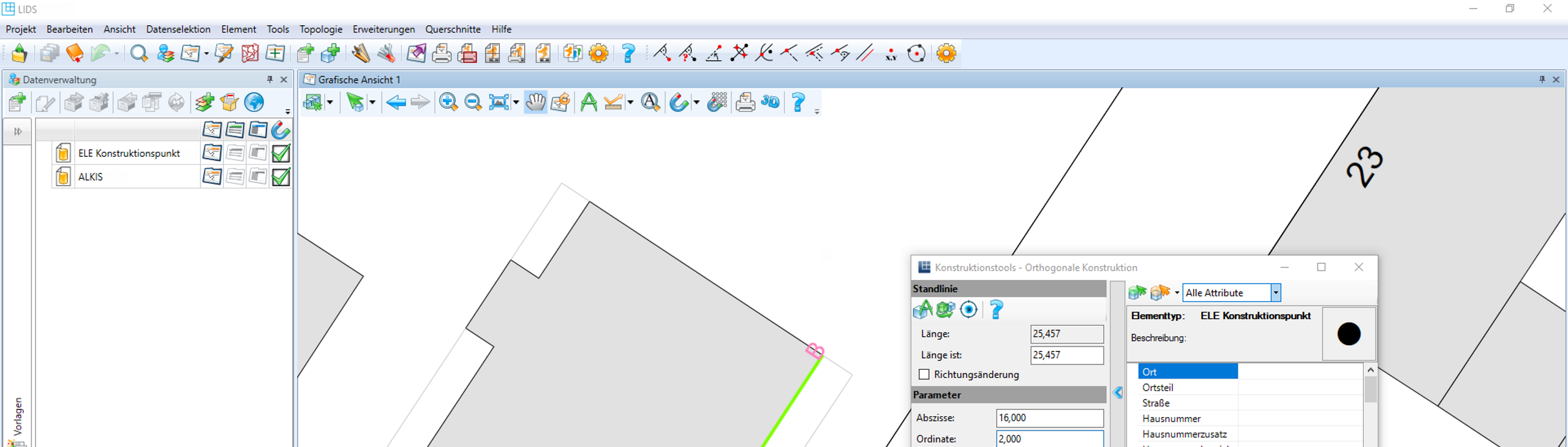The width and height of the screenshot is (1568, 447).
Task: Click the crossed wrench tools icon
Action: coord(386,54)
